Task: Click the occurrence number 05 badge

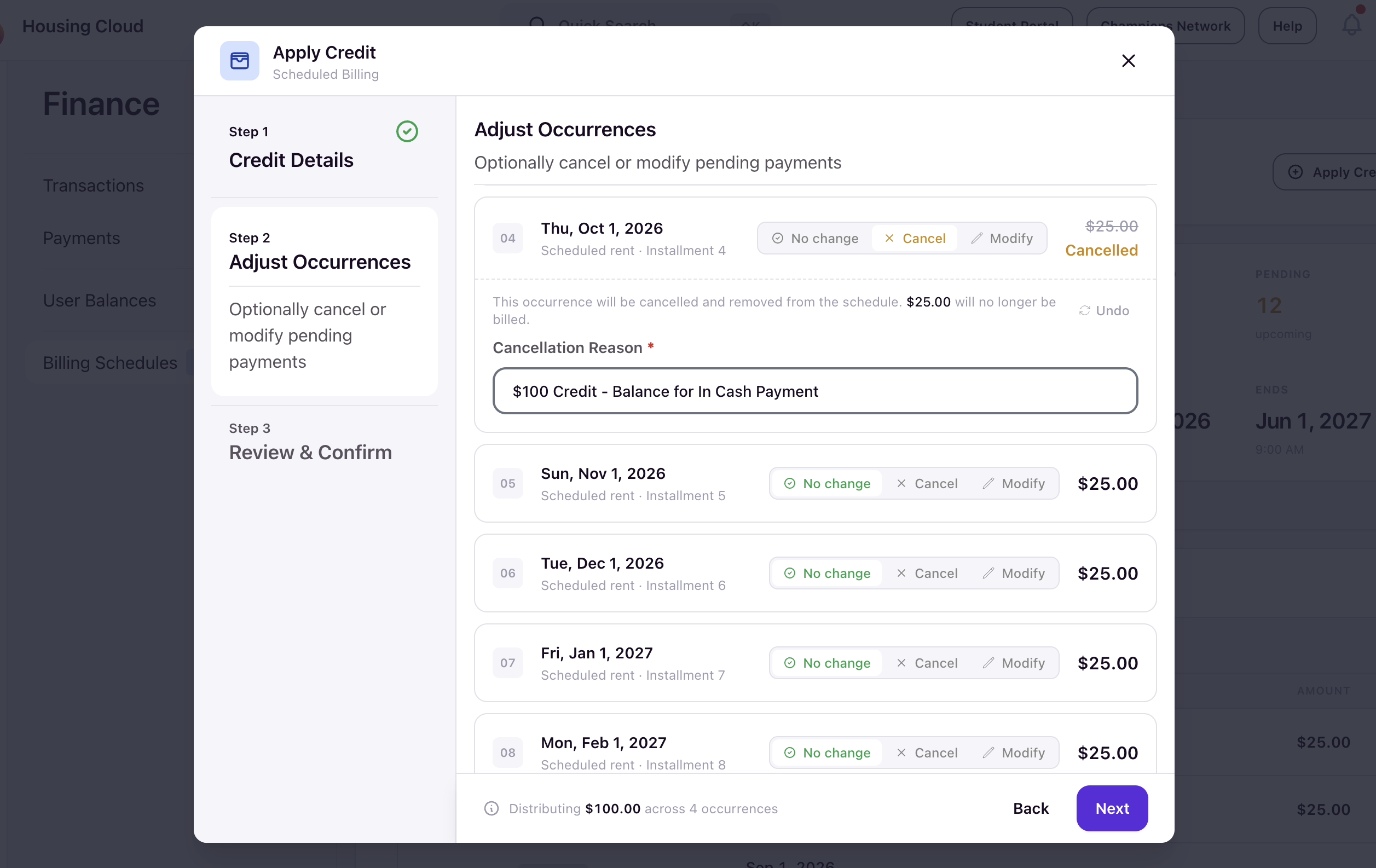Action: pyautogui.click(x=507, y=483)
